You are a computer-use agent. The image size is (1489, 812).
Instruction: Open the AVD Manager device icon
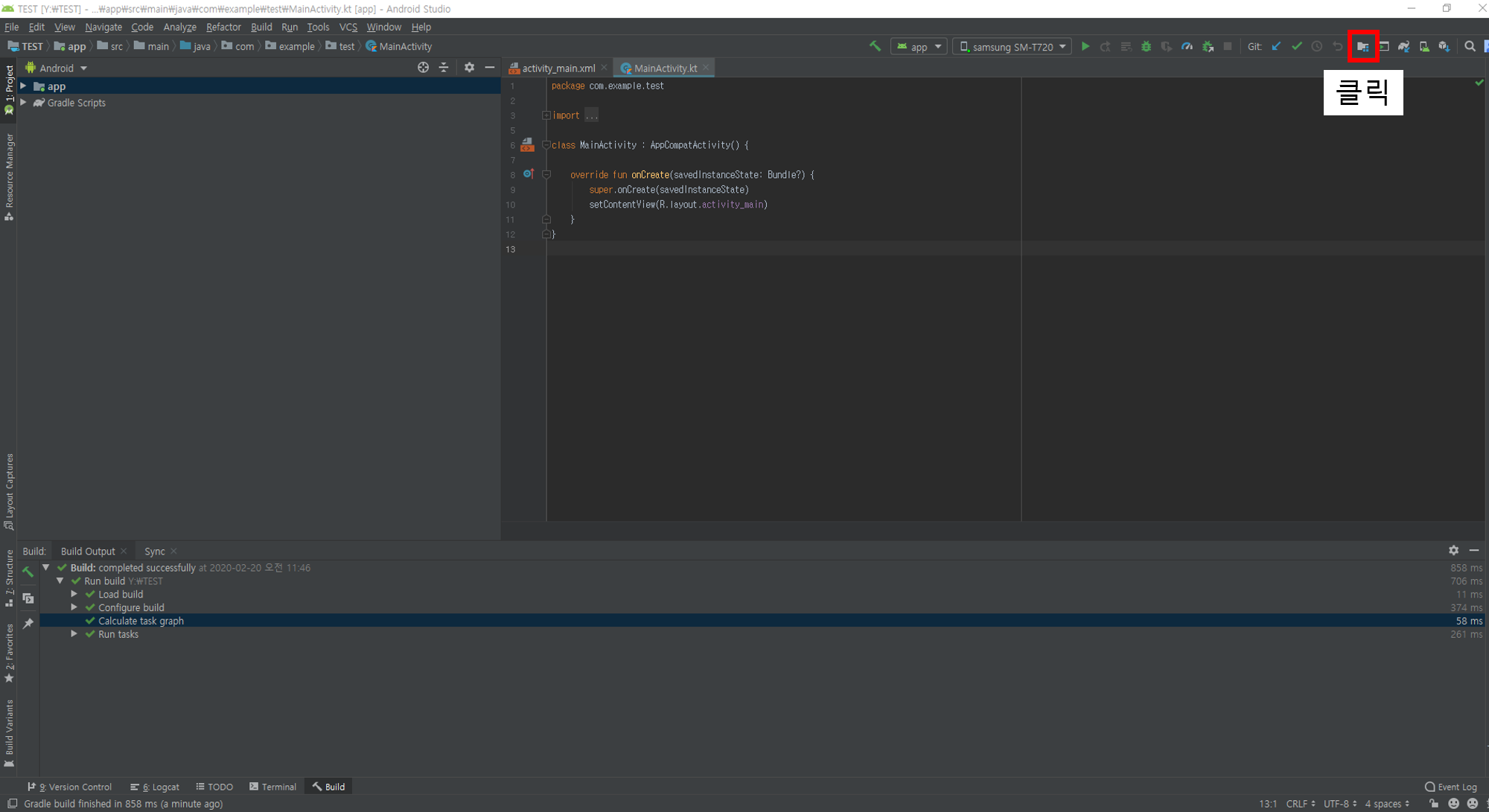(1424, 46)
